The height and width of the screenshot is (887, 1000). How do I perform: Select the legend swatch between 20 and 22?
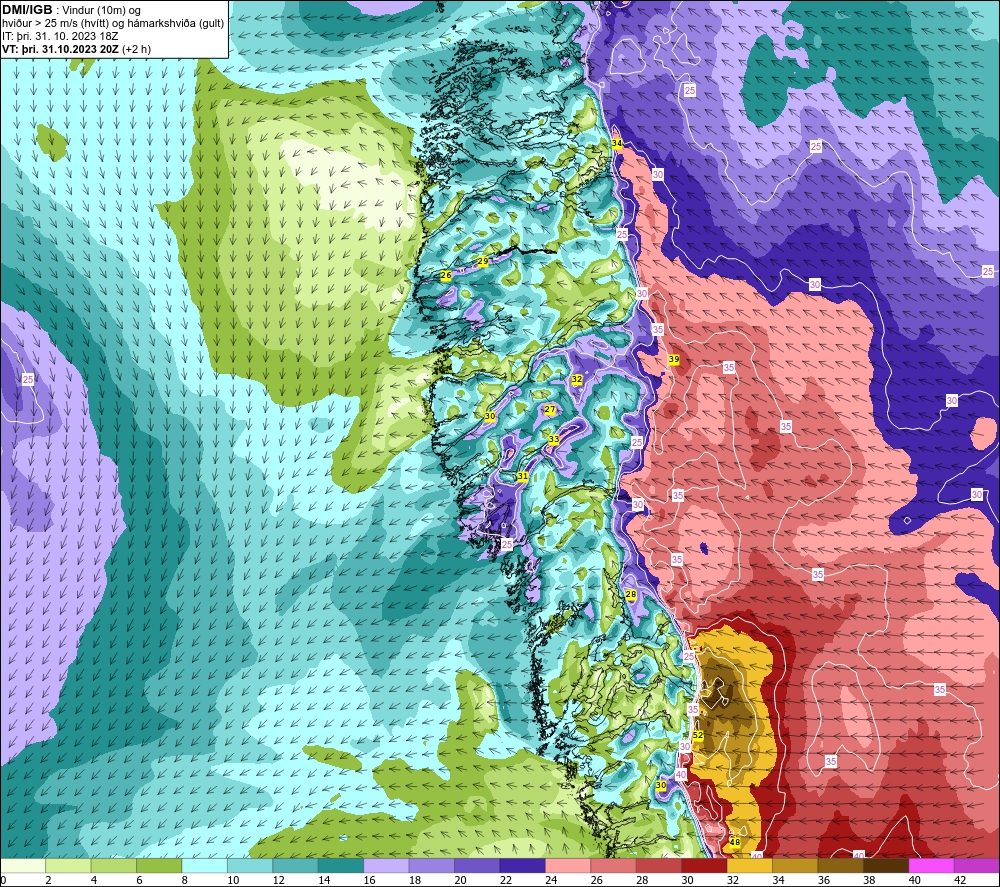pyautogui.click(x=477, y=865)
